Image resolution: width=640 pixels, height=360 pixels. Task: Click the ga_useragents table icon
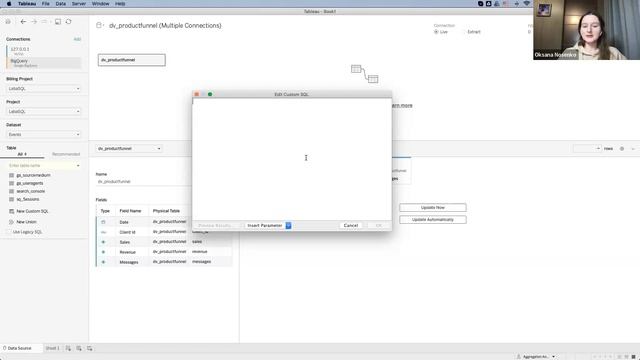tap(11, 183)
